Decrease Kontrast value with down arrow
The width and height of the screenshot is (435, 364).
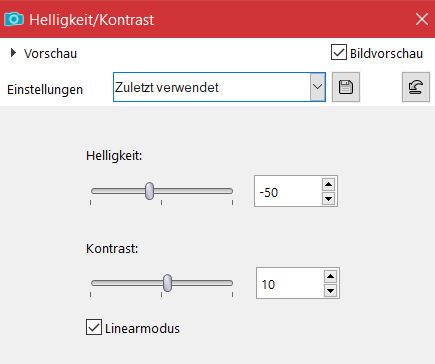pos(330,291)
